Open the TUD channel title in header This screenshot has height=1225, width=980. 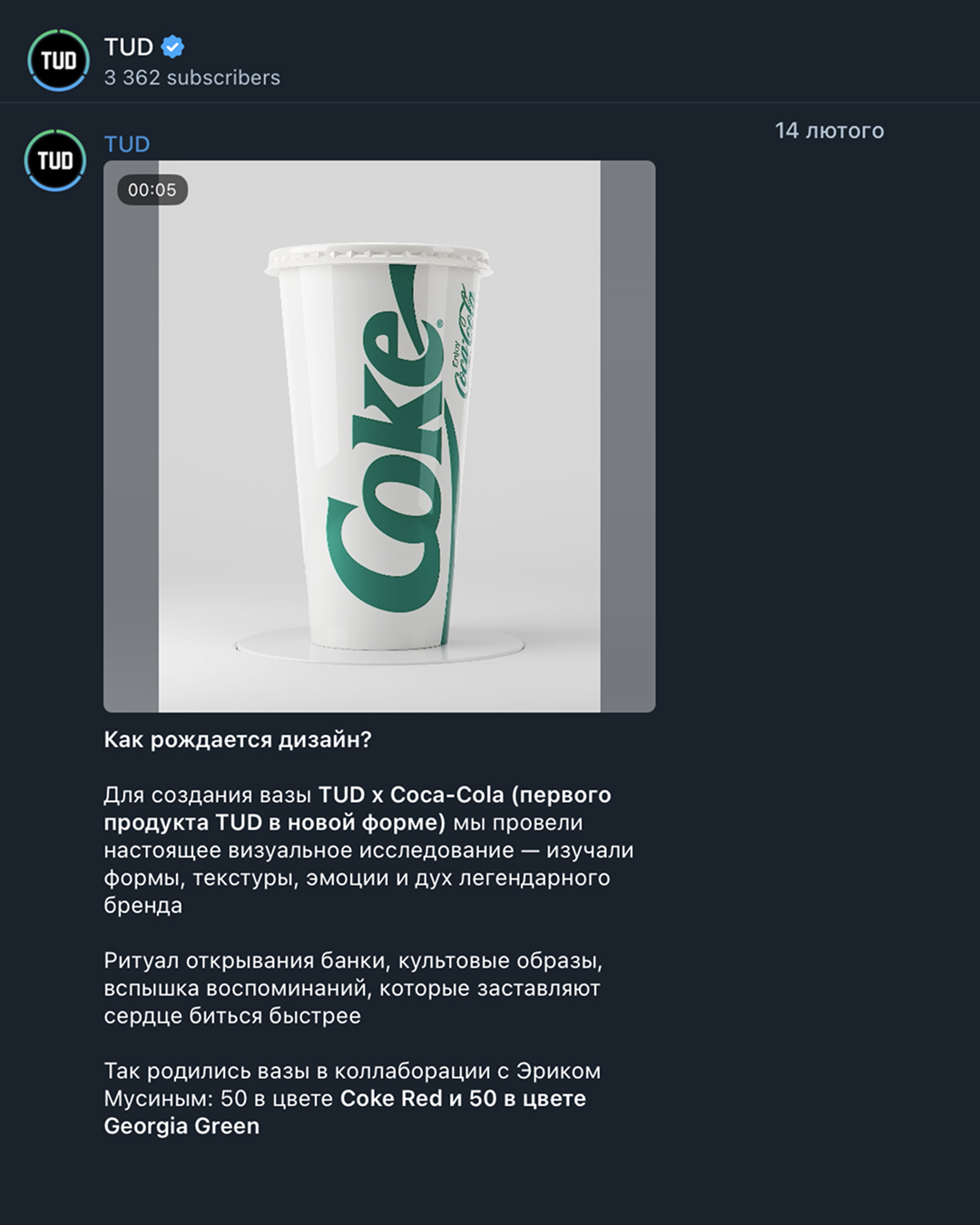tap(129, 46)
